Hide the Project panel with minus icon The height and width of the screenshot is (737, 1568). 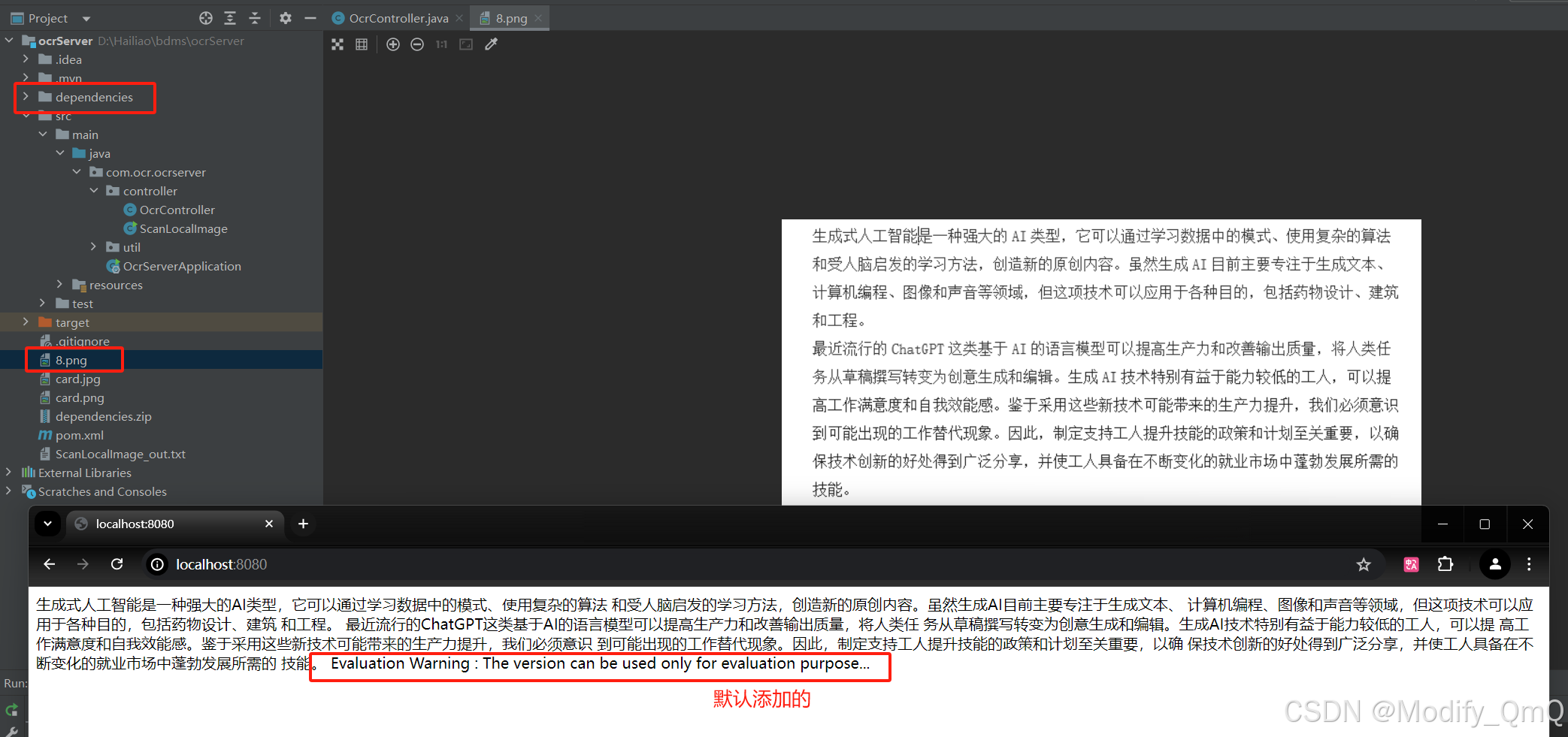[x=310, y=18]
